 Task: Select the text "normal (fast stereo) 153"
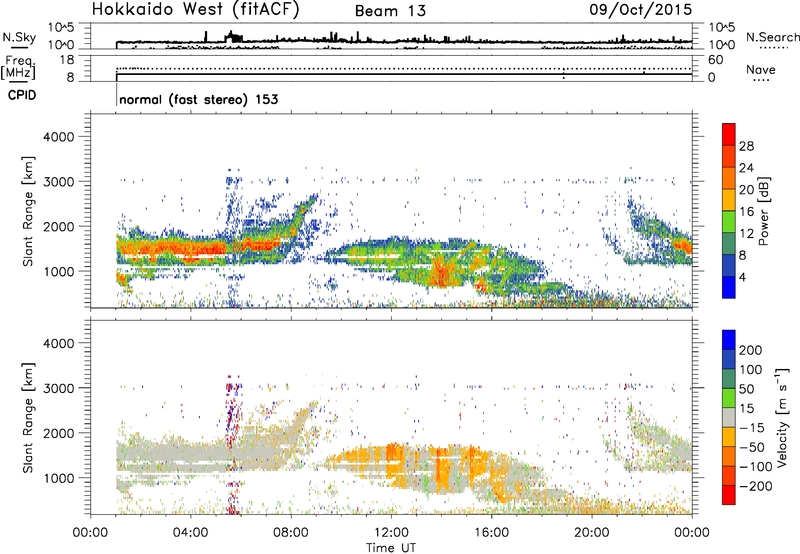(x=199, y=99)
